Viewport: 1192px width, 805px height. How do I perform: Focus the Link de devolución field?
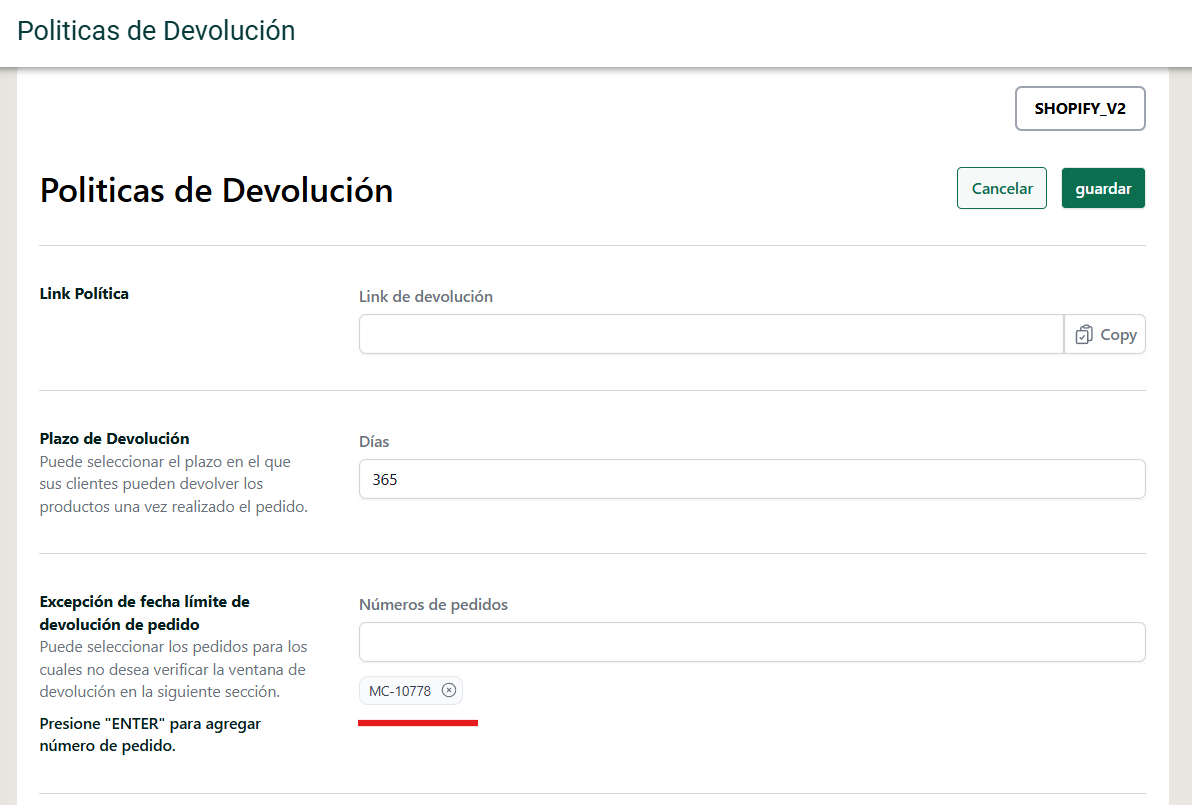[x=710, y=334]
